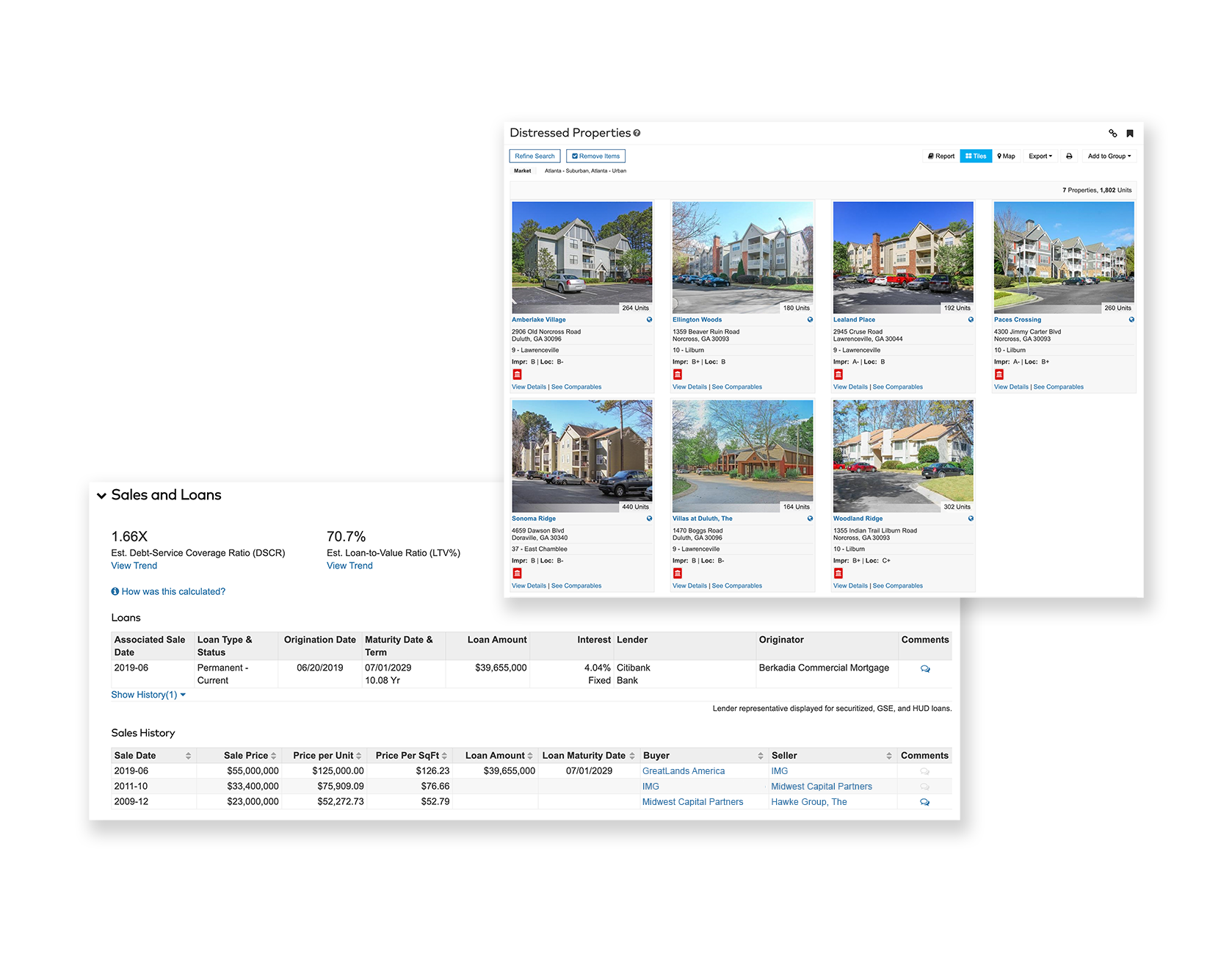Viewport: 1232px width, 957px height.
Task: Open the Export dropdown
Action: click(1040, 156)
